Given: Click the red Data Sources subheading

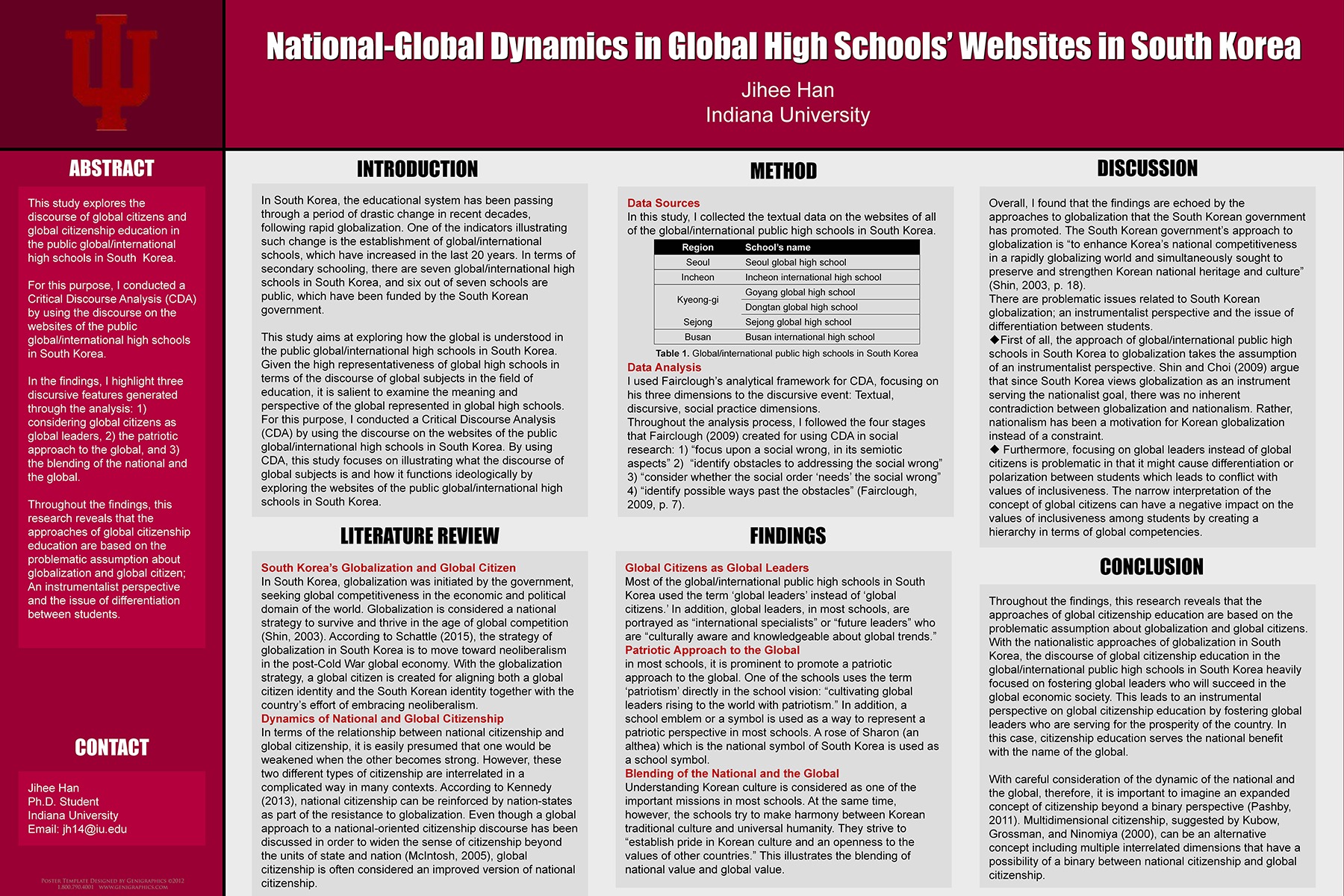Looking at the screenshot, I should pos(663,203).
